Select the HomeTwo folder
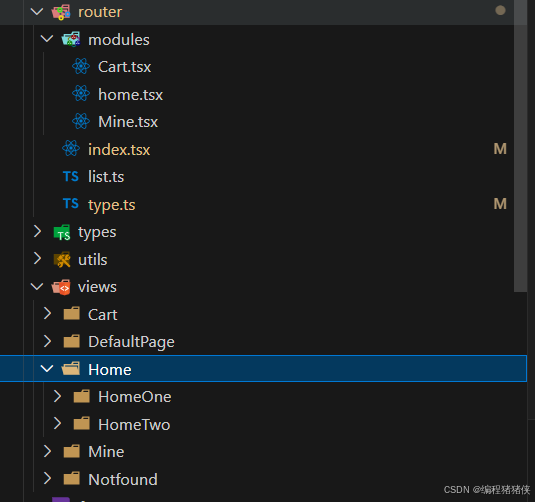Screen dimensions: 535x502 pos(134,425)
